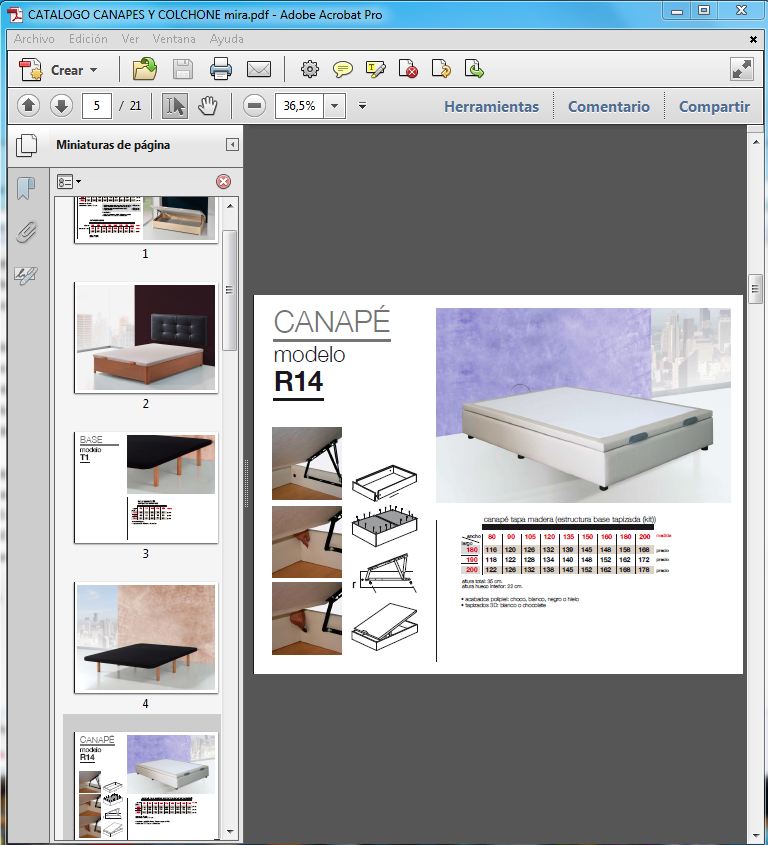Viewport: 768px width, 845px height.
Task: Open the Archivo menu
Action: pos(34,39)
